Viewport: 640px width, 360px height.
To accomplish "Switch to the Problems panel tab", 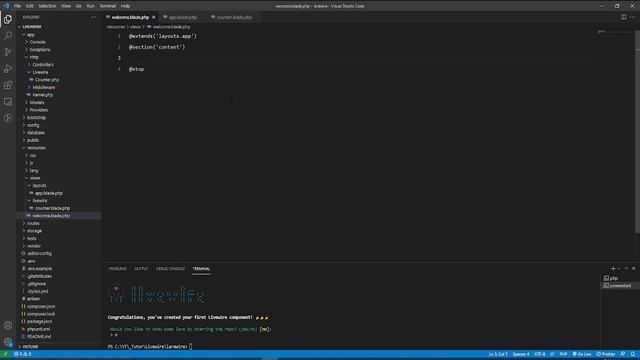I will 118,269.
